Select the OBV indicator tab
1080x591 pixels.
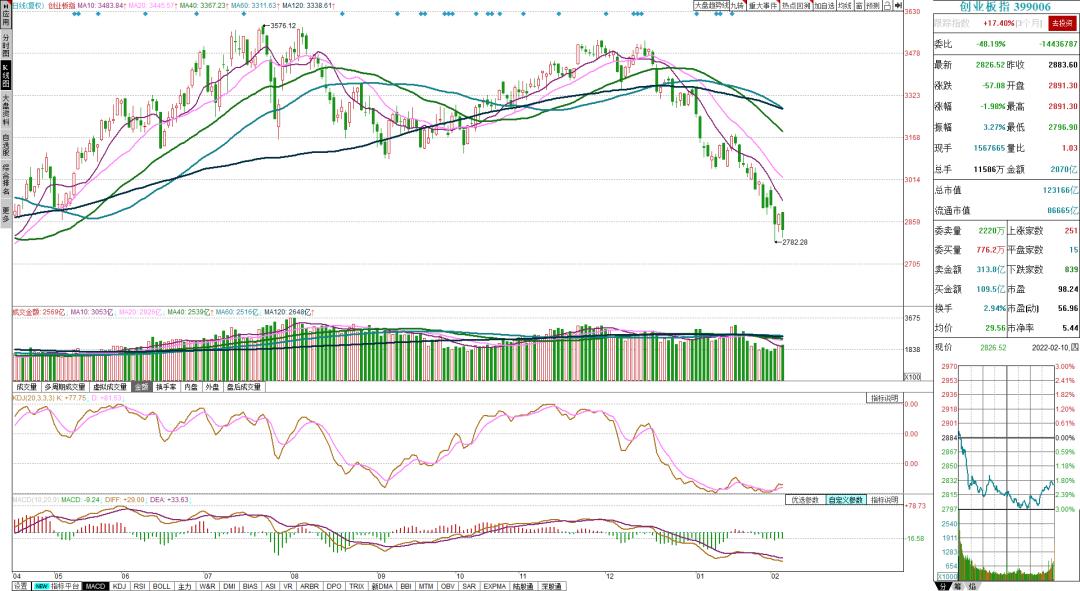pyautogui.click(x=448, y=586)
